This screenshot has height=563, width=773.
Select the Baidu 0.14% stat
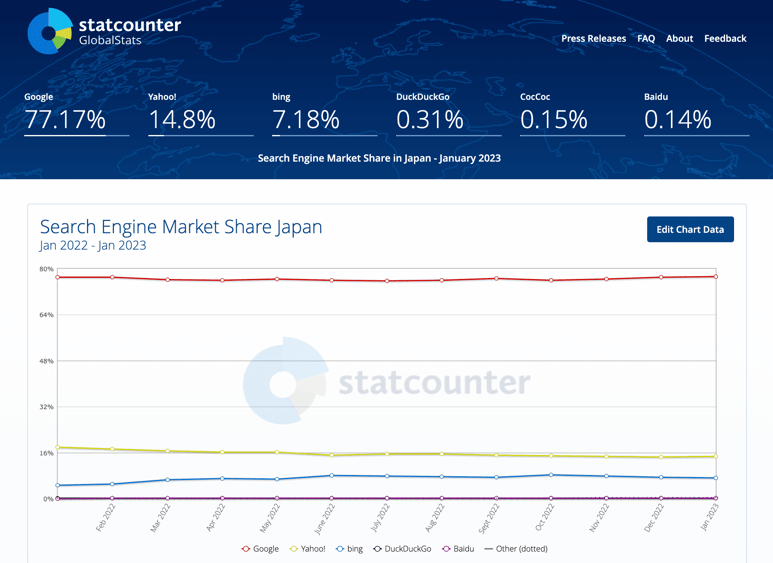coord(697,114)
